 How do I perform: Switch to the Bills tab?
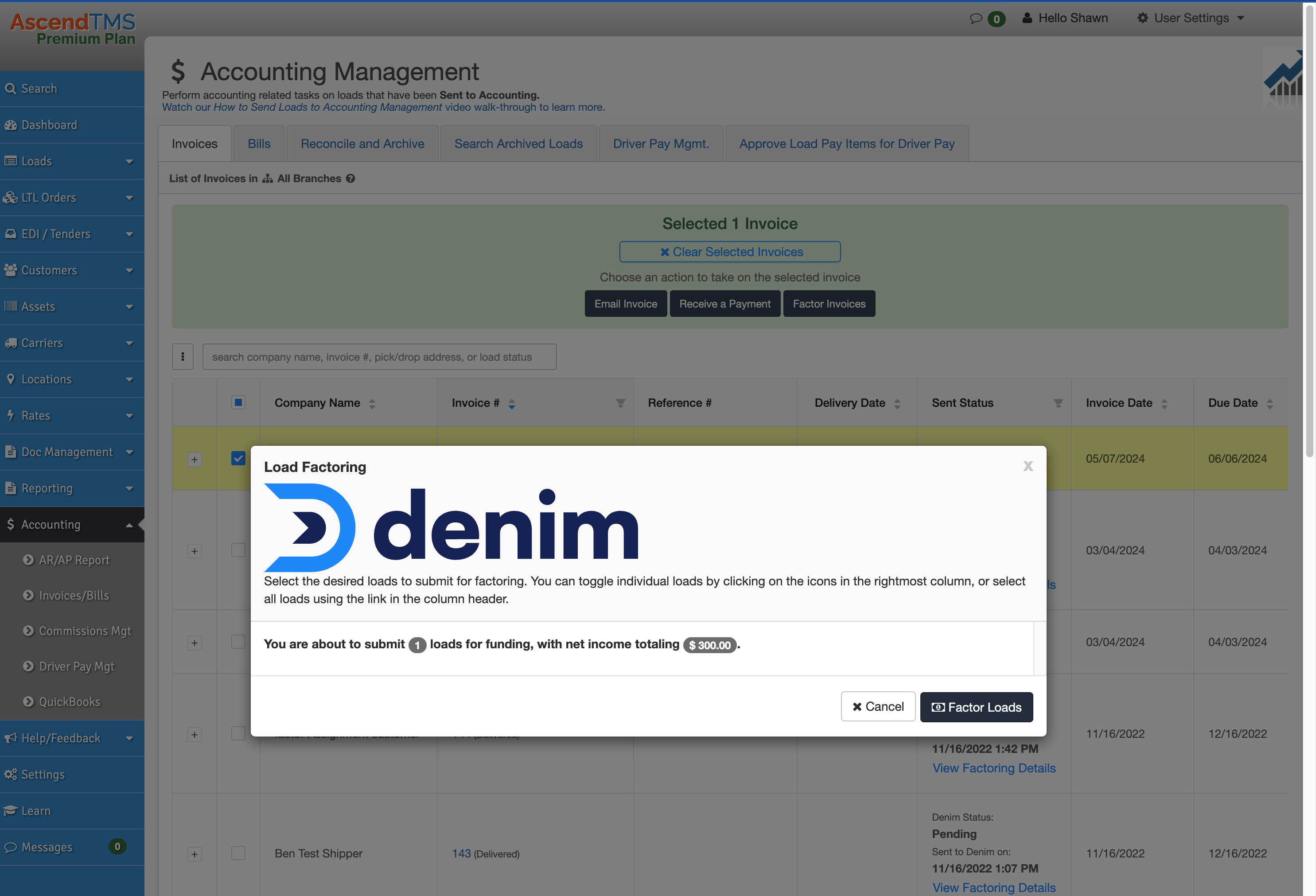click(259, 144)
